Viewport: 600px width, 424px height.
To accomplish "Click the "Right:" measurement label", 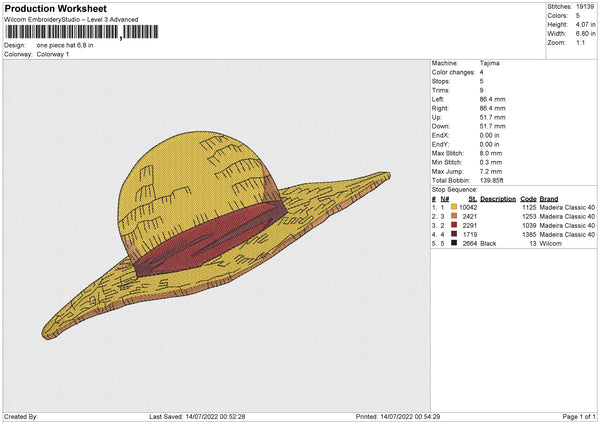I will coord(440,108).
